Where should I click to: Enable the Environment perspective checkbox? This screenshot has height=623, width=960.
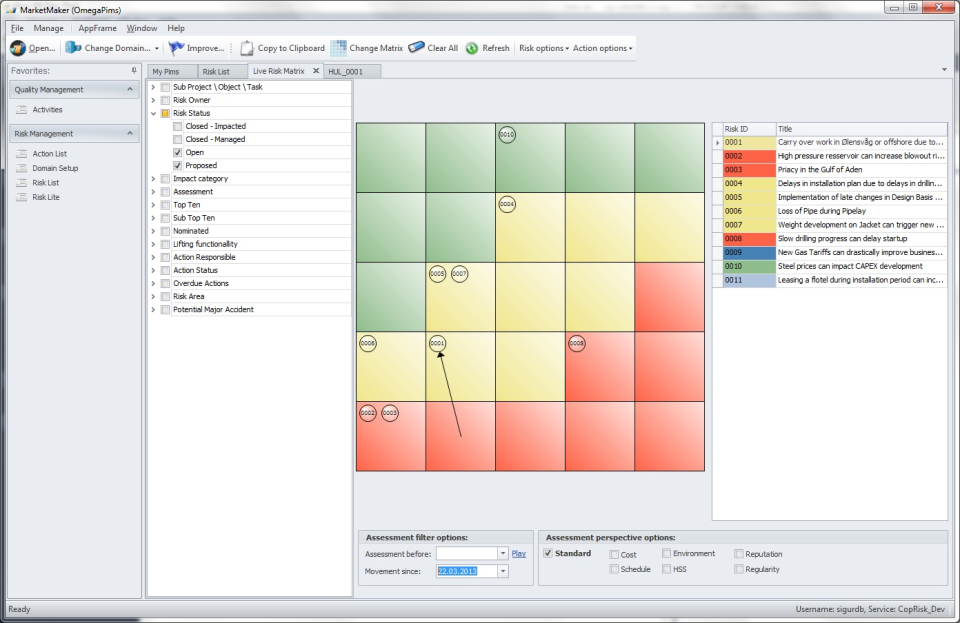click(667, 553)
